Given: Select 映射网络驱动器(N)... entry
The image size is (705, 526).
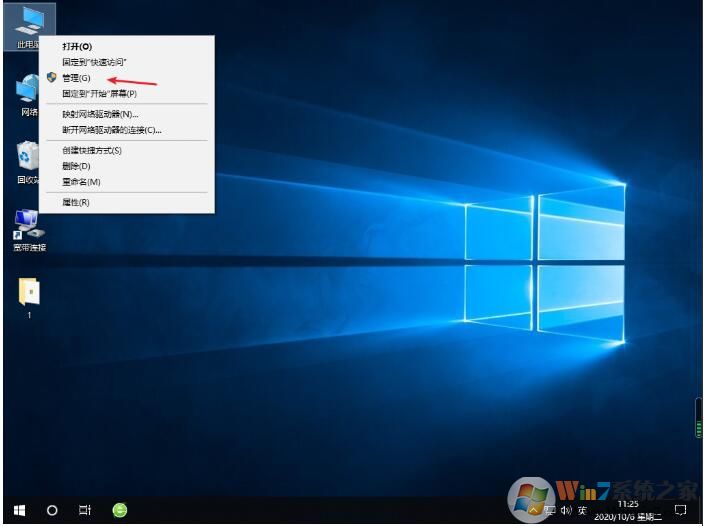Looking at the screenshot, I should [126, 114].
